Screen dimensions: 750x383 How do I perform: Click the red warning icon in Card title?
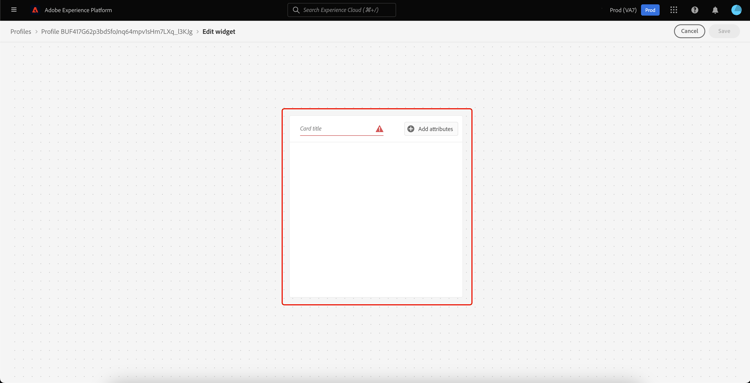coord(379,129)
